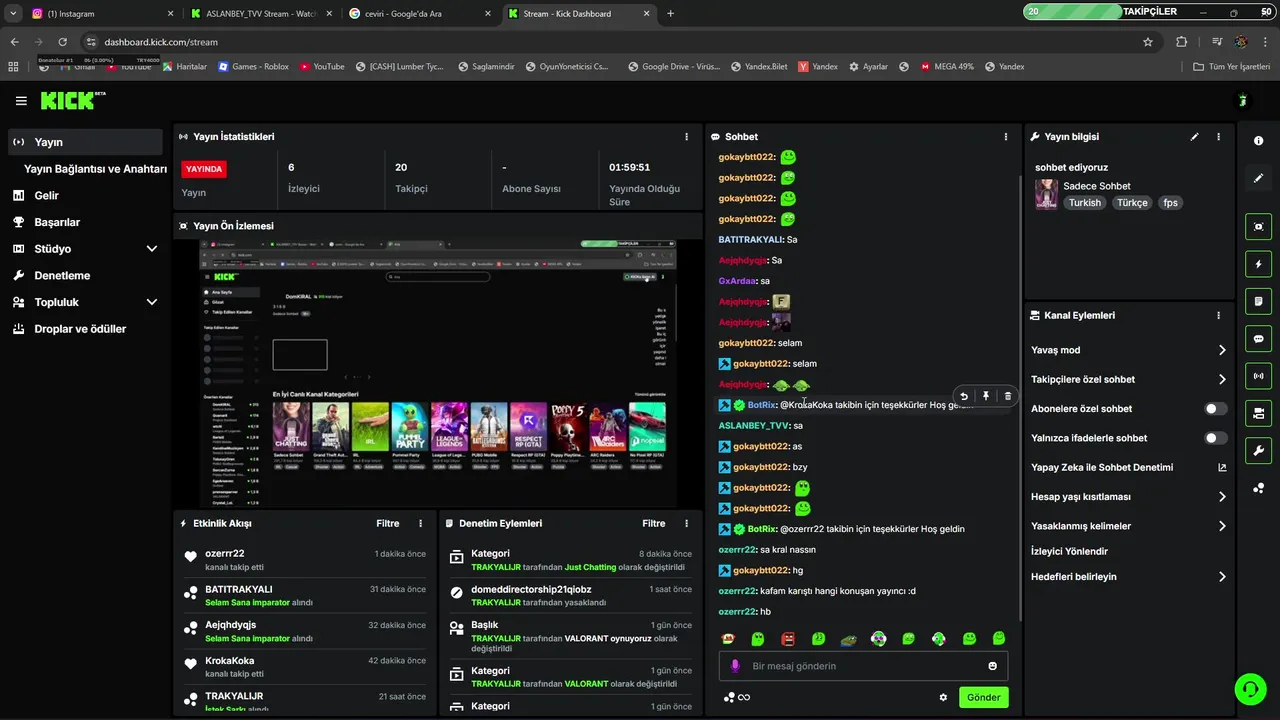This screenshot has height=720, width=1280.
Task: Open the browser tab search dropdown
Action: pyautogui.click(x=14, y=13)
